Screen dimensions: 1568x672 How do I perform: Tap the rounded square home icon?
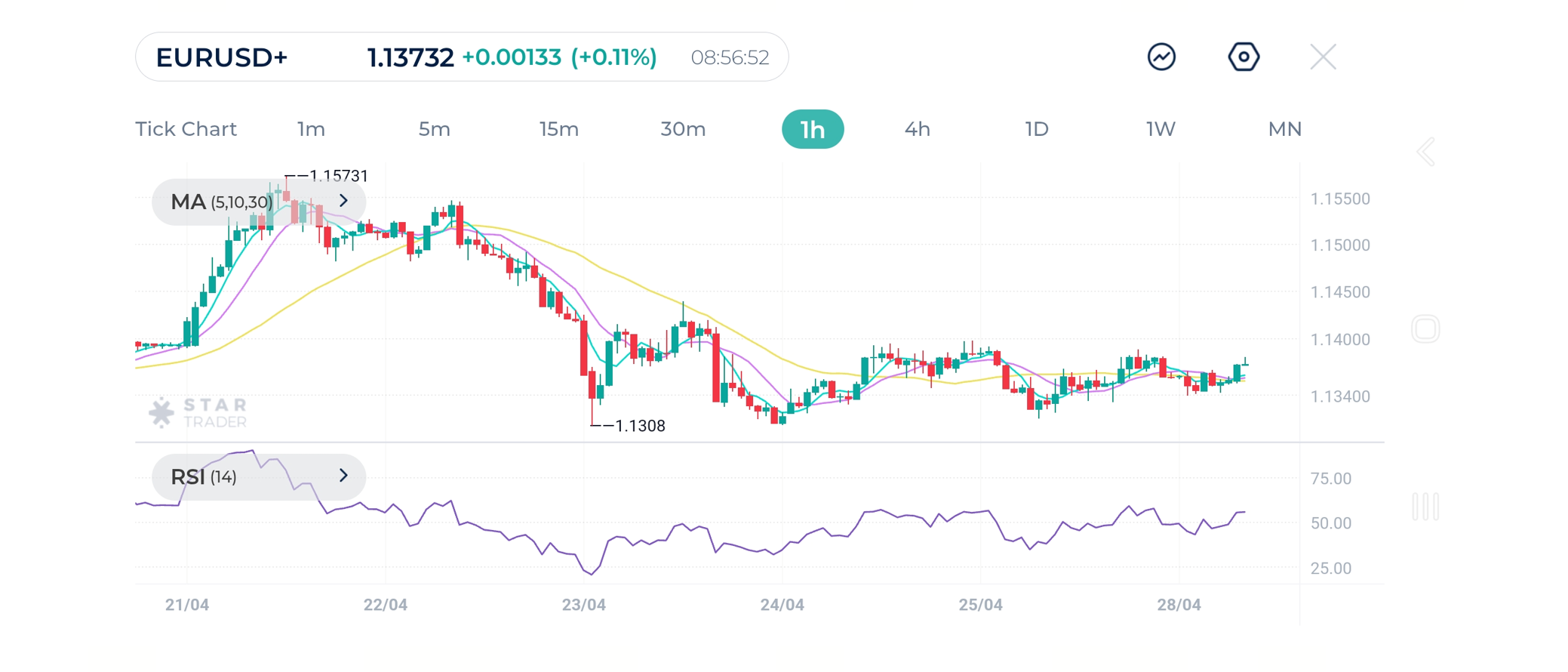1425,329
